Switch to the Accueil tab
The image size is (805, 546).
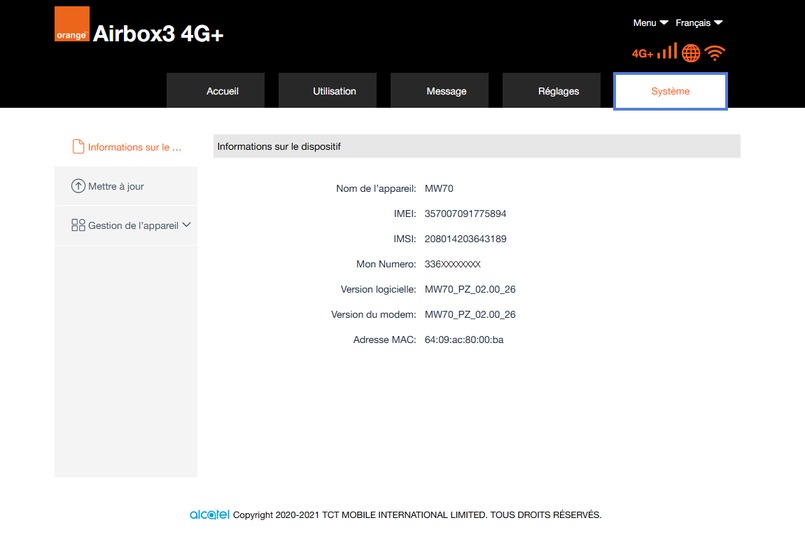coord(222,91)
